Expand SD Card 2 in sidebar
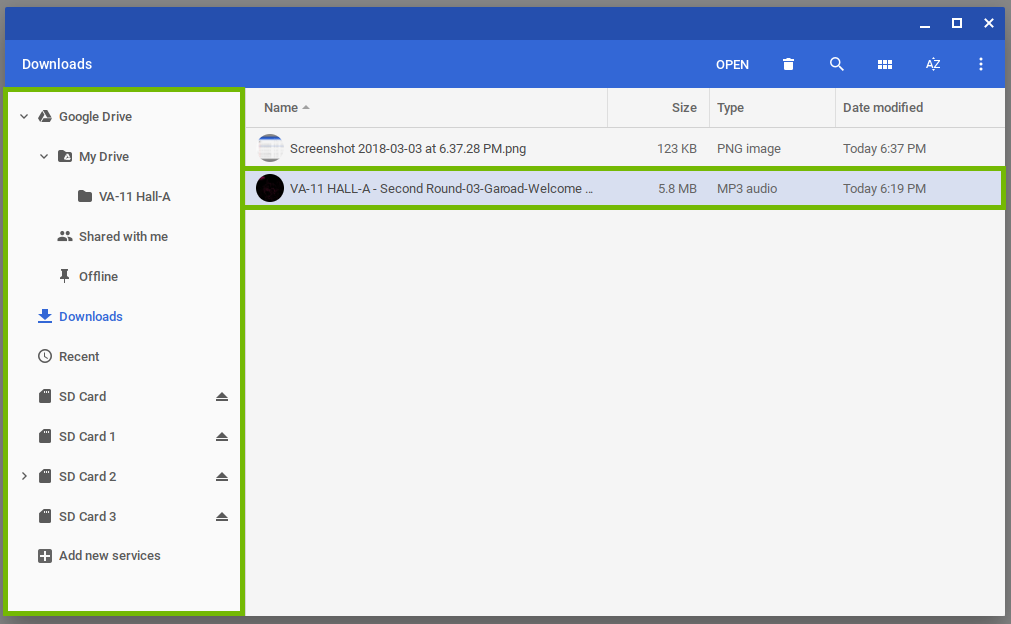This screenshot has width=1011, height=624. coord(23,476)
